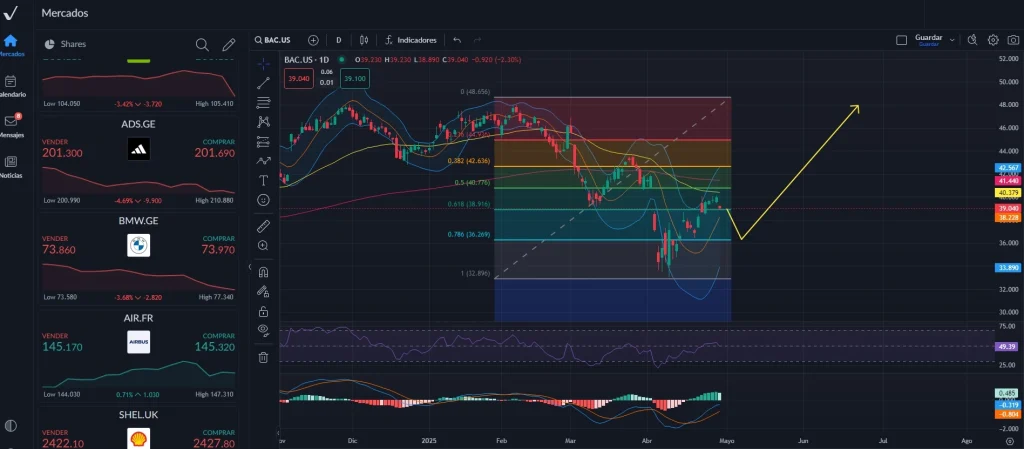
Task: Click the layout square icon beside Guardar
Action: 902,40
